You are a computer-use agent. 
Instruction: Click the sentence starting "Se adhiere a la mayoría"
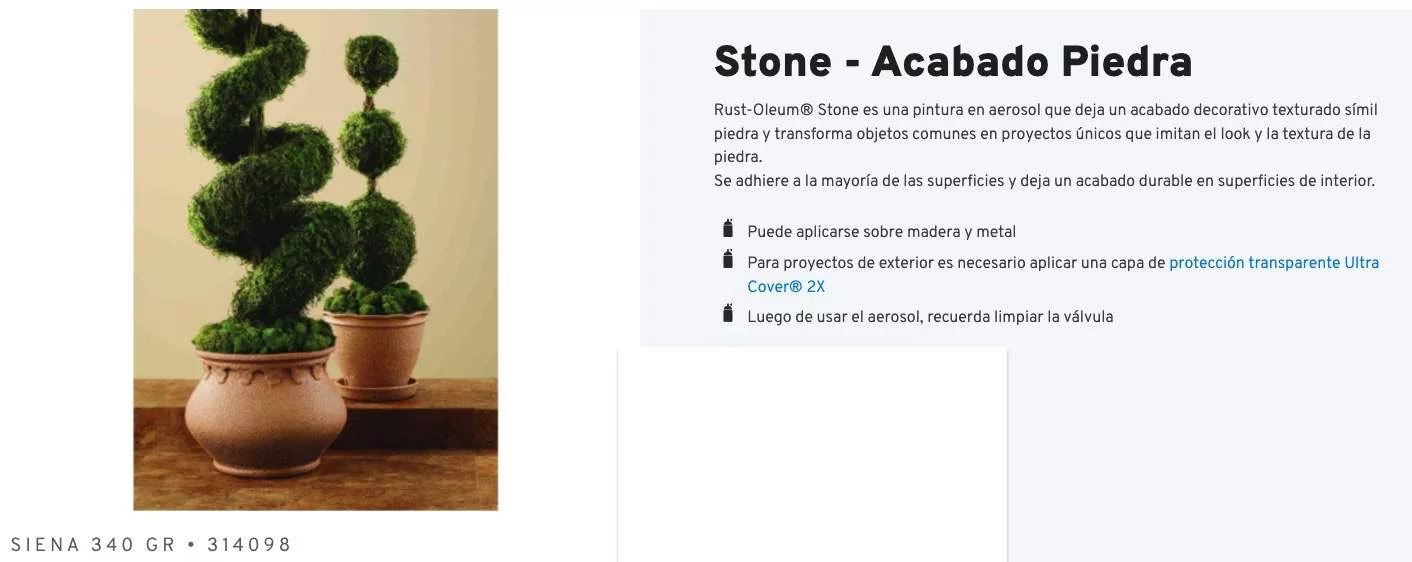tap(1044, 181)
